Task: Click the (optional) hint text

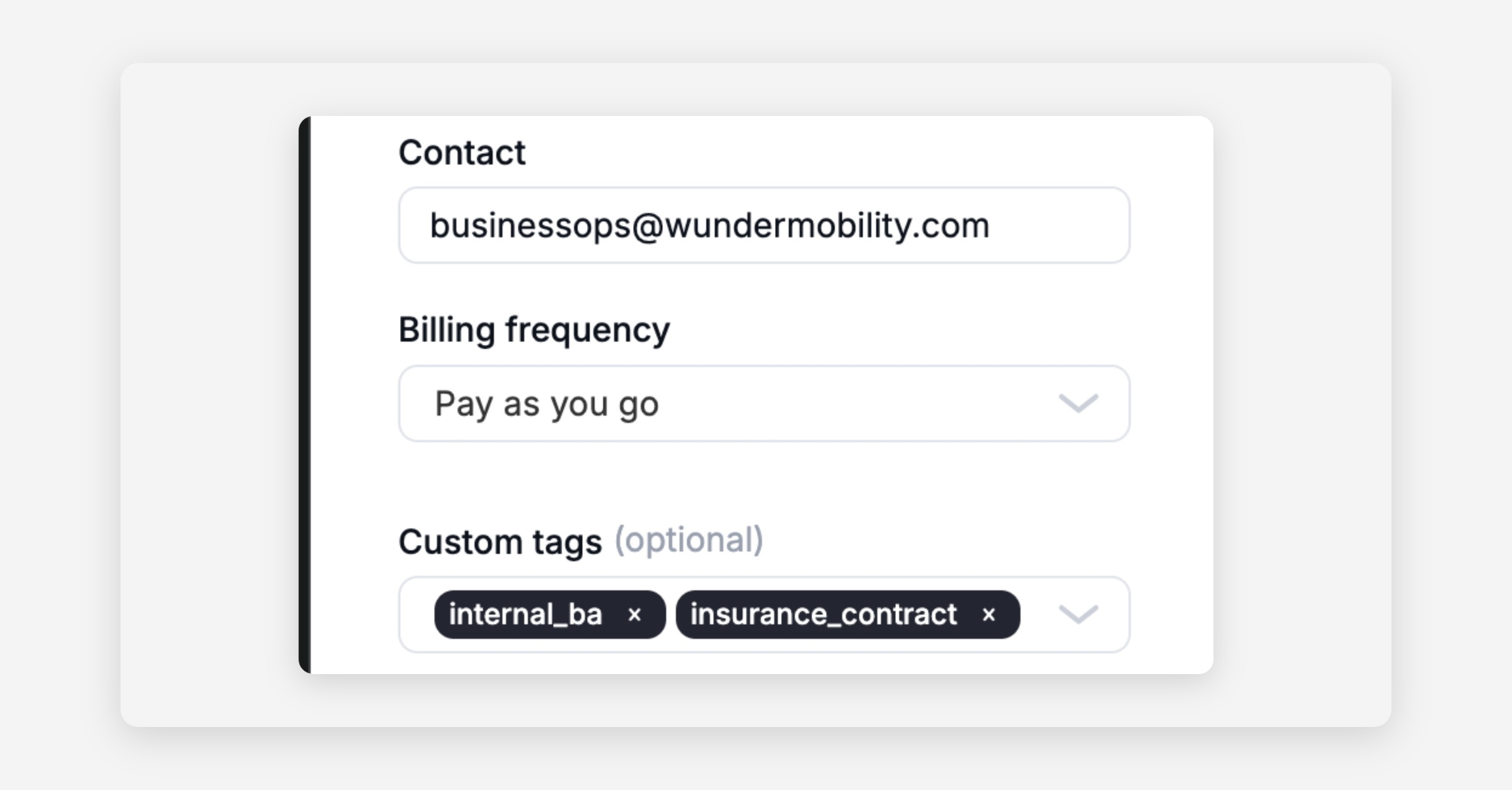Action: point(689,540)
